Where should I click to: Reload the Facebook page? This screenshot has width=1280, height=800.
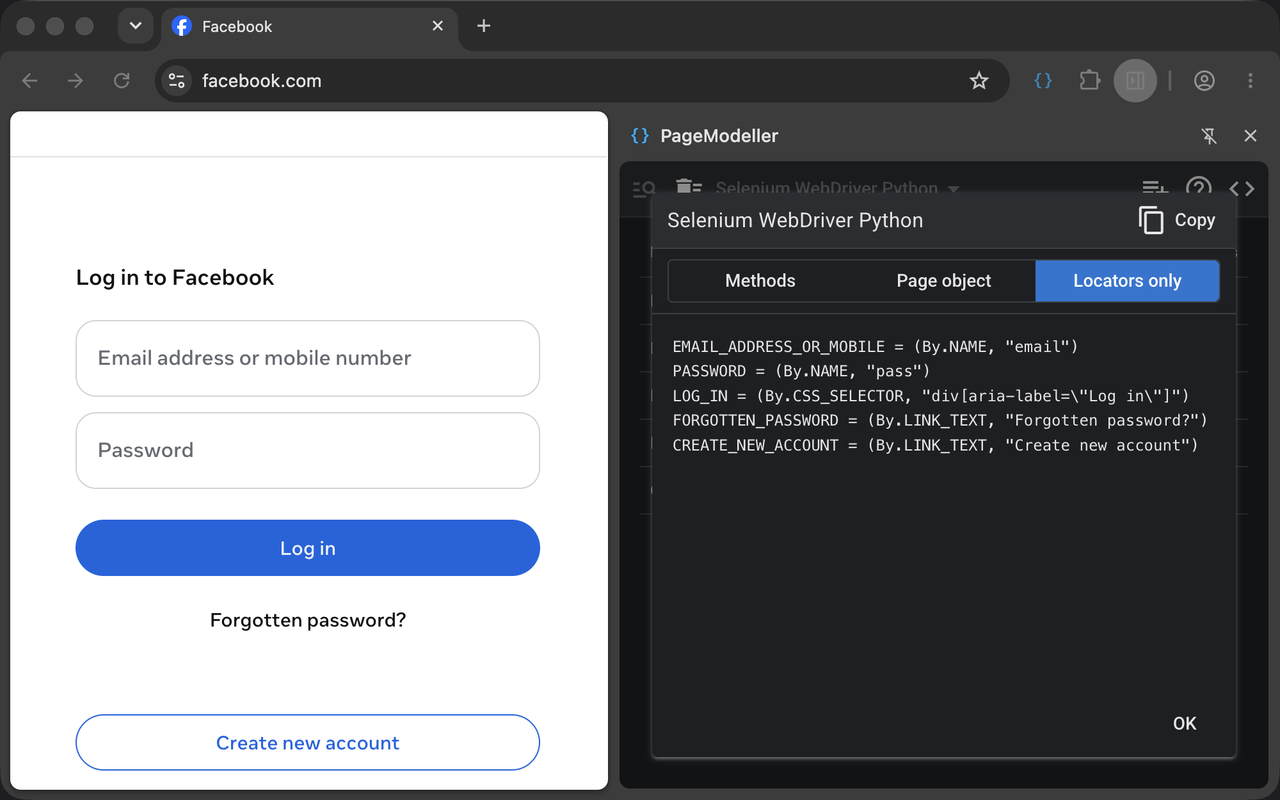(x=122, y=81)
